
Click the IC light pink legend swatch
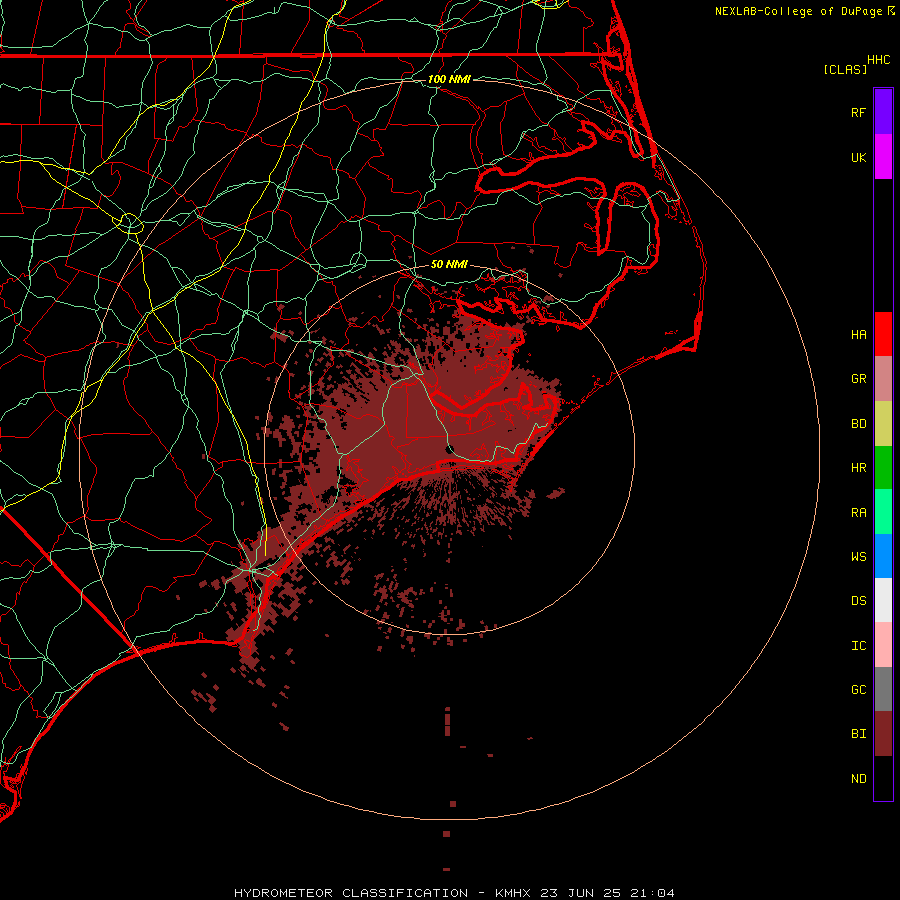pos(883,645)
